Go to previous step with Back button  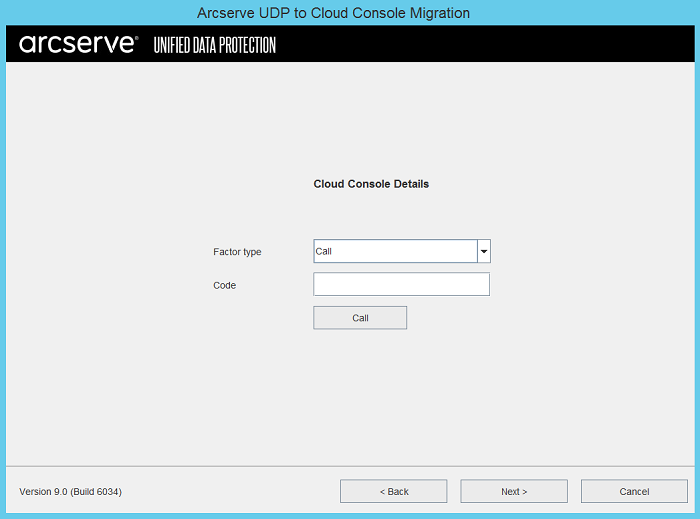[393, 491]
